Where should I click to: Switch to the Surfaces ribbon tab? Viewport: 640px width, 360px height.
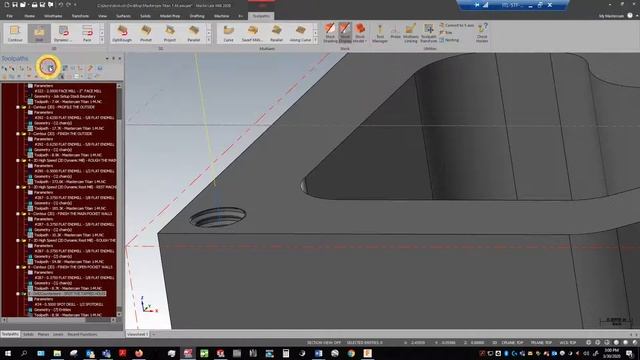[x=123, y=16]
